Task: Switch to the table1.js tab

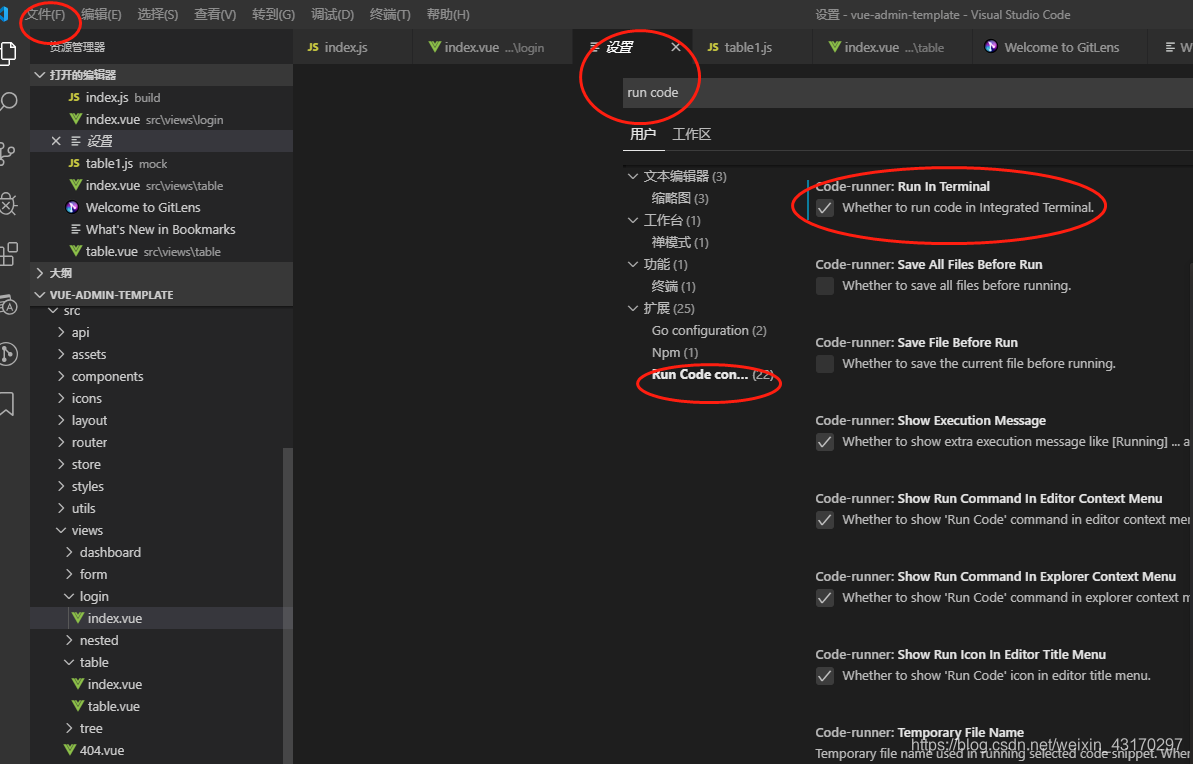Action: click(752, 47)
